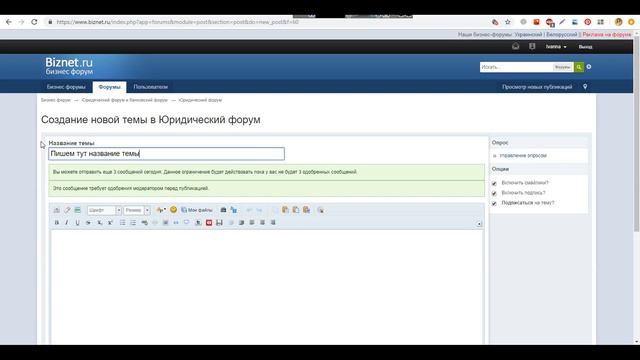Viewport: 640px width, 360px height.
Task: Open the Pinterest extension icon
Action: tap(587, 22)
